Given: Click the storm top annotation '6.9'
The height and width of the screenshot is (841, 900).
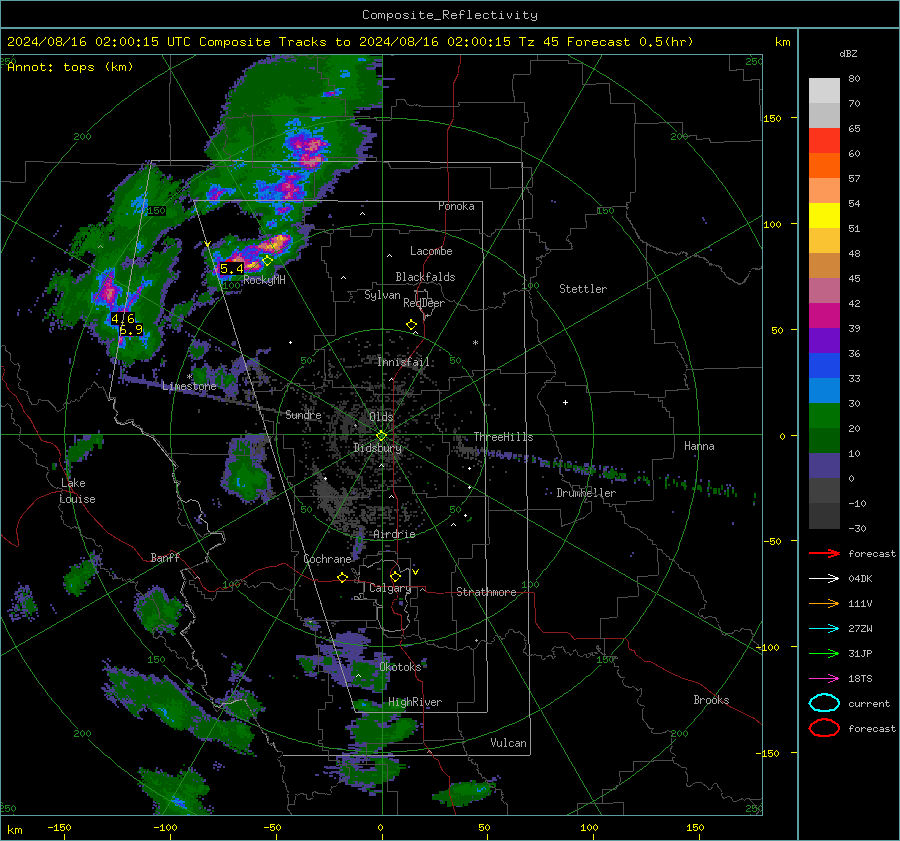Looking at the screenshot, I should (131, 330).
